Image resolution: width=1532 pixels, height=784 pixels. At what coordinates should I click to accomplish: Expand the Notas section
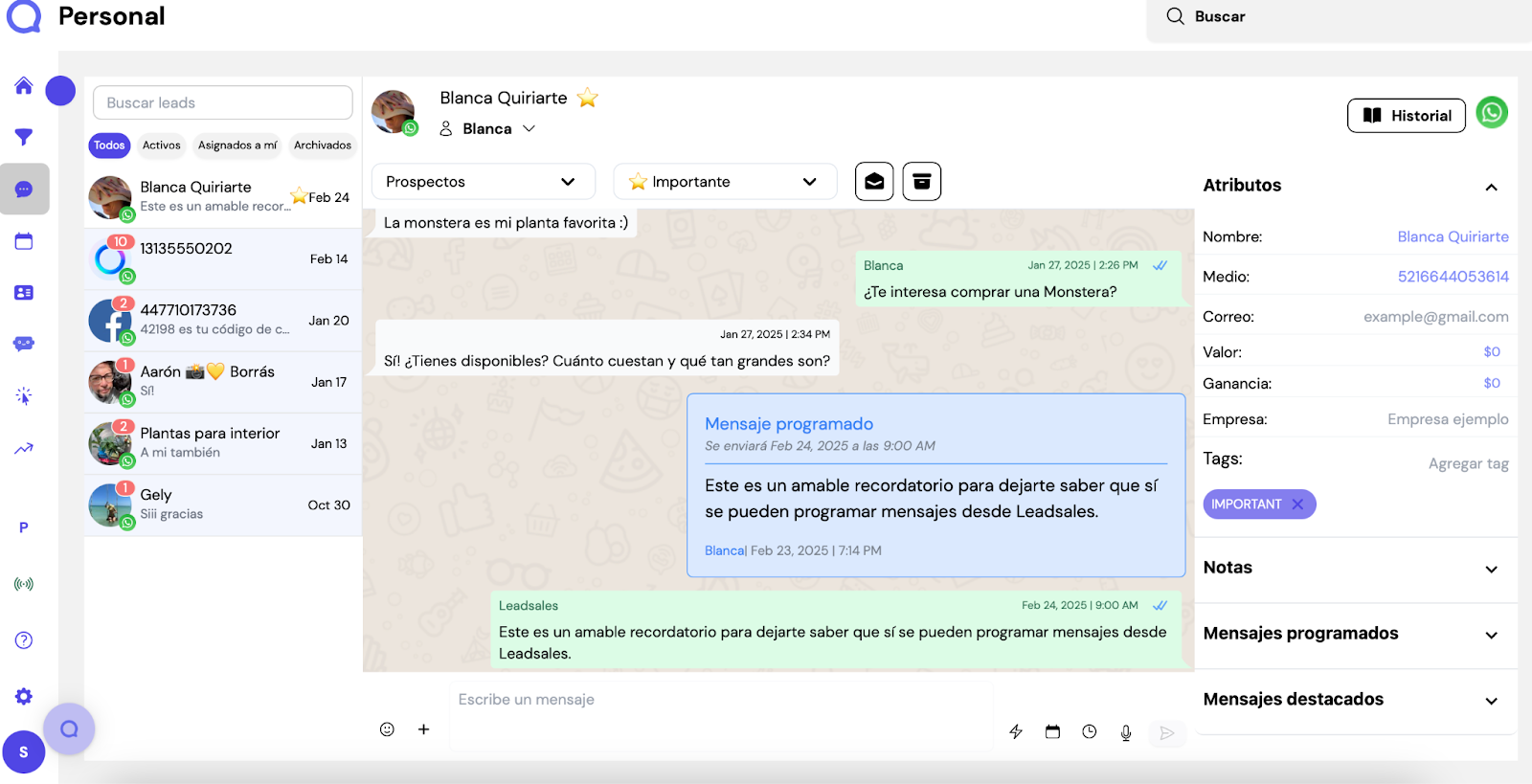coord(1491,570)
